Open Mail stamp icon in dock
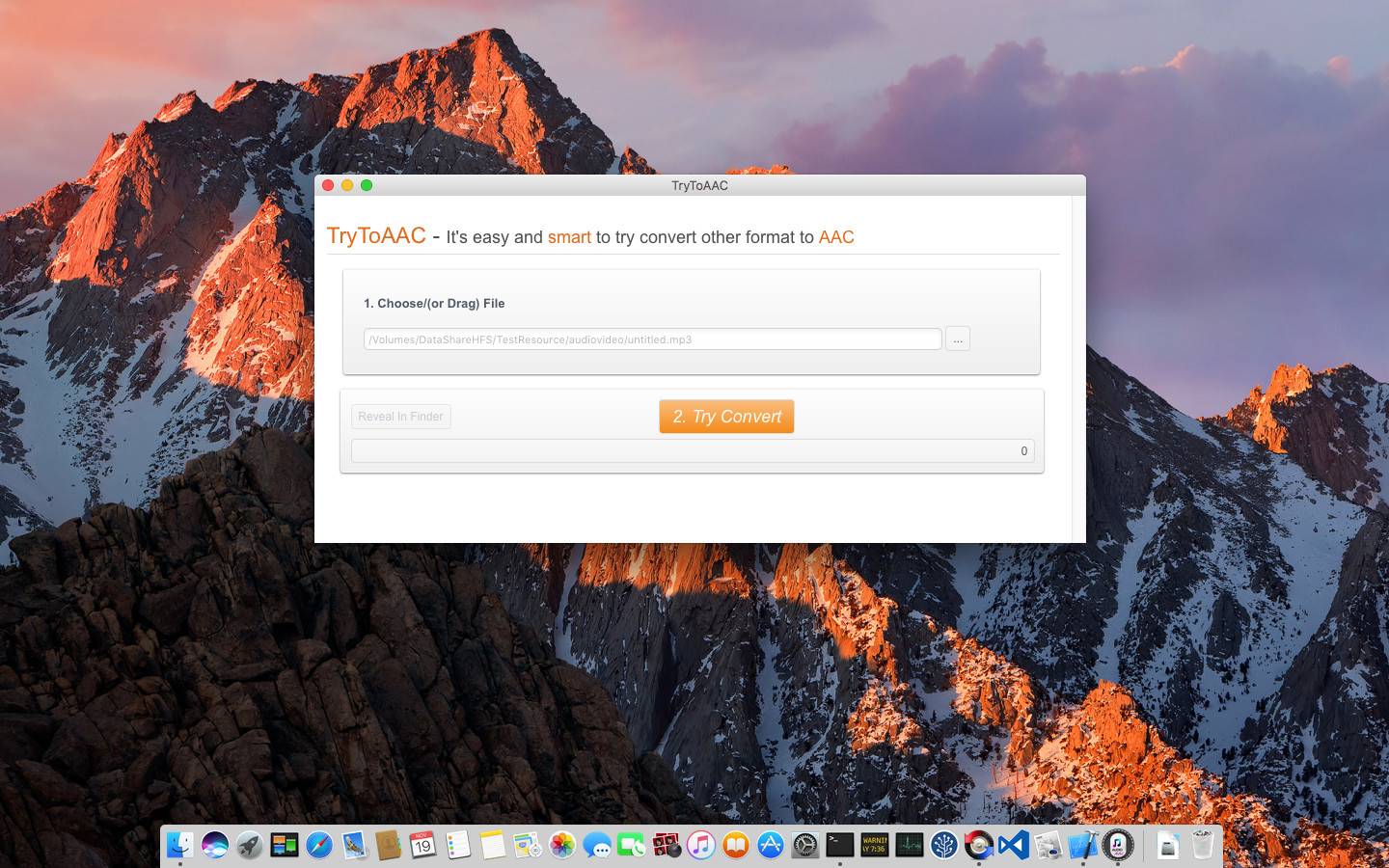Image resolution: width=1389 pixels, height=868 pixels. click(x=354, y=846)
